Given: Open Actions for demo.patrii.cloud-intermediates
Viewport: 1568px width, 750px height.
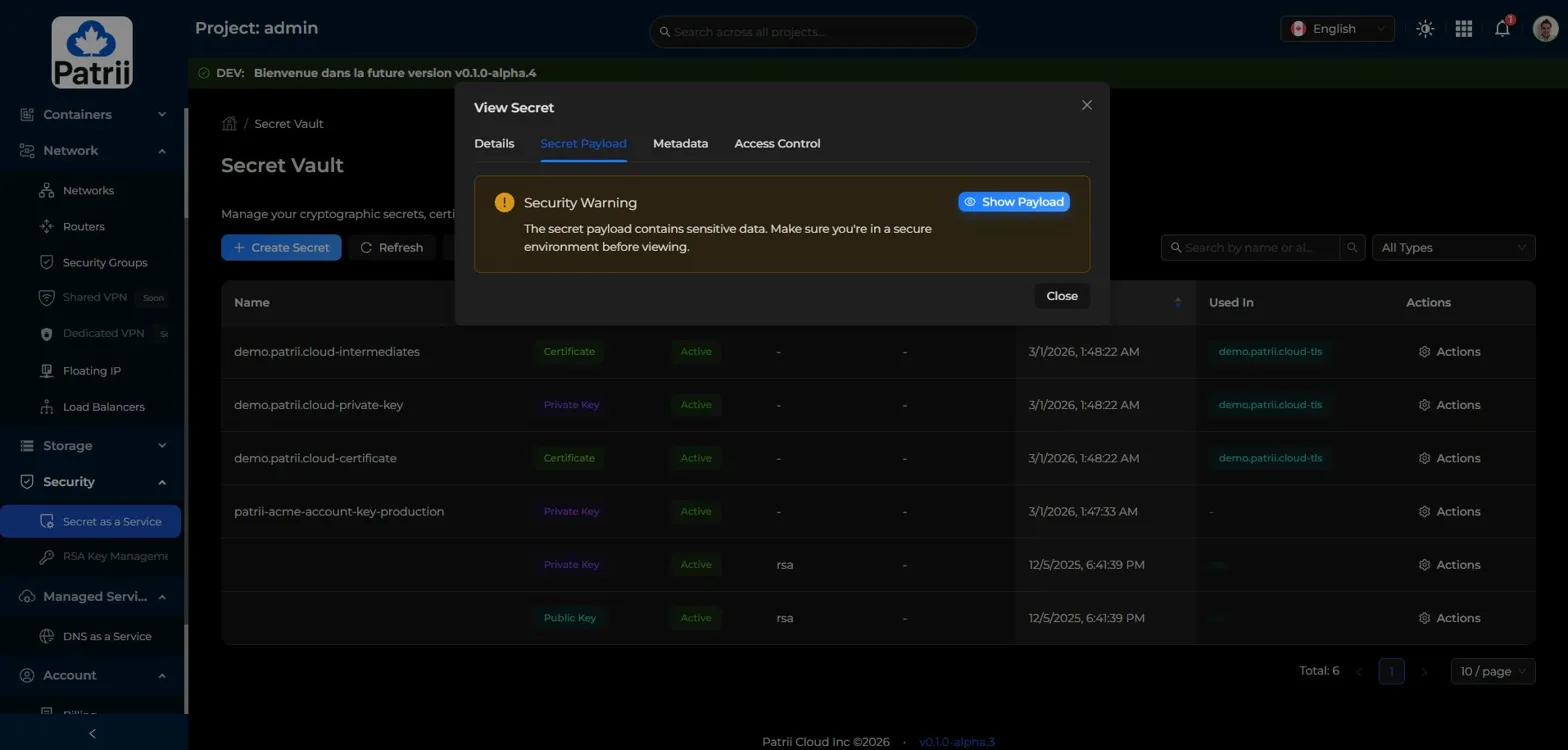Looking at the screenshot, I should pyautogui.click(x=1449, y=352).
